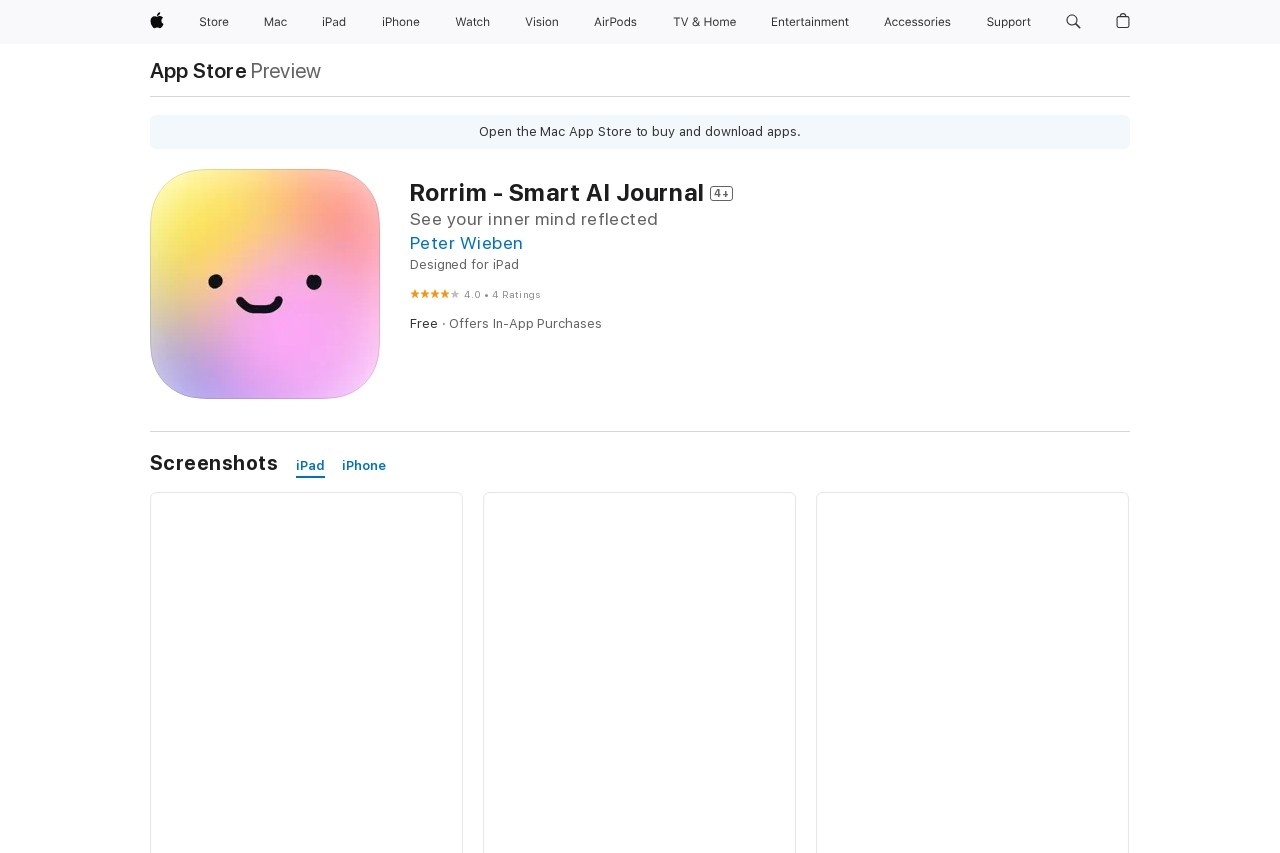Click 'See your inner mind reflected' subtitle
Screen dimensions: 1280x853
534,219
